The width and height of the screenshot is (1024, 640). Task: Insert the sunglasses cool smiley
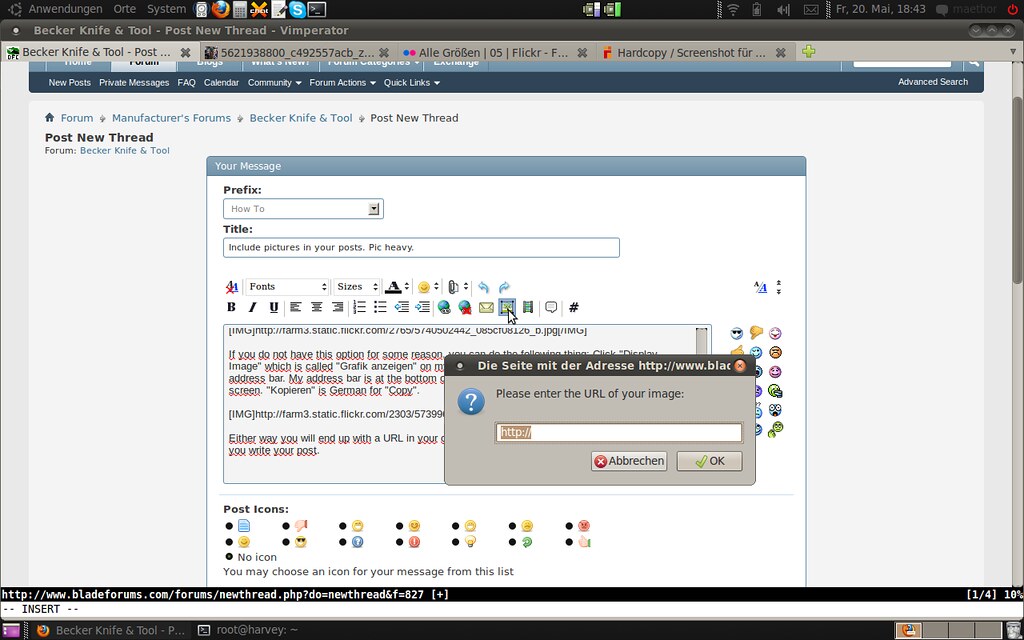(x=737, y=334)
